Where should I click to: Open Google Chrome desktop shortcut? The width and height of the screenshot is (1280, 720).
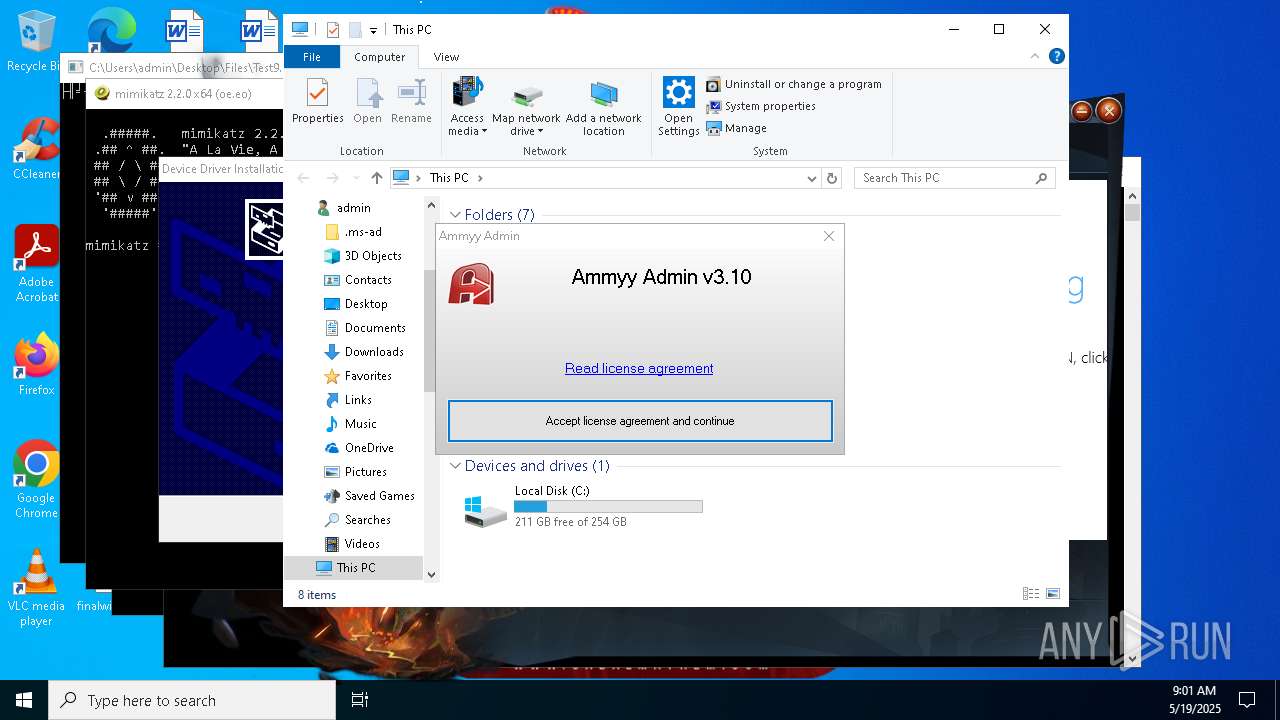(x=36, y=479)
